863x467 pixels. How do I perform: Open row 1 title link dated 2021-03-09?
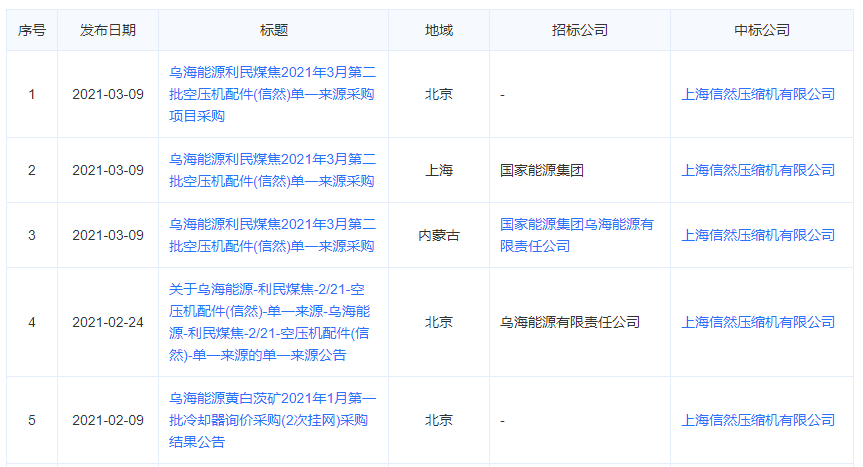[x=272, y=94]
